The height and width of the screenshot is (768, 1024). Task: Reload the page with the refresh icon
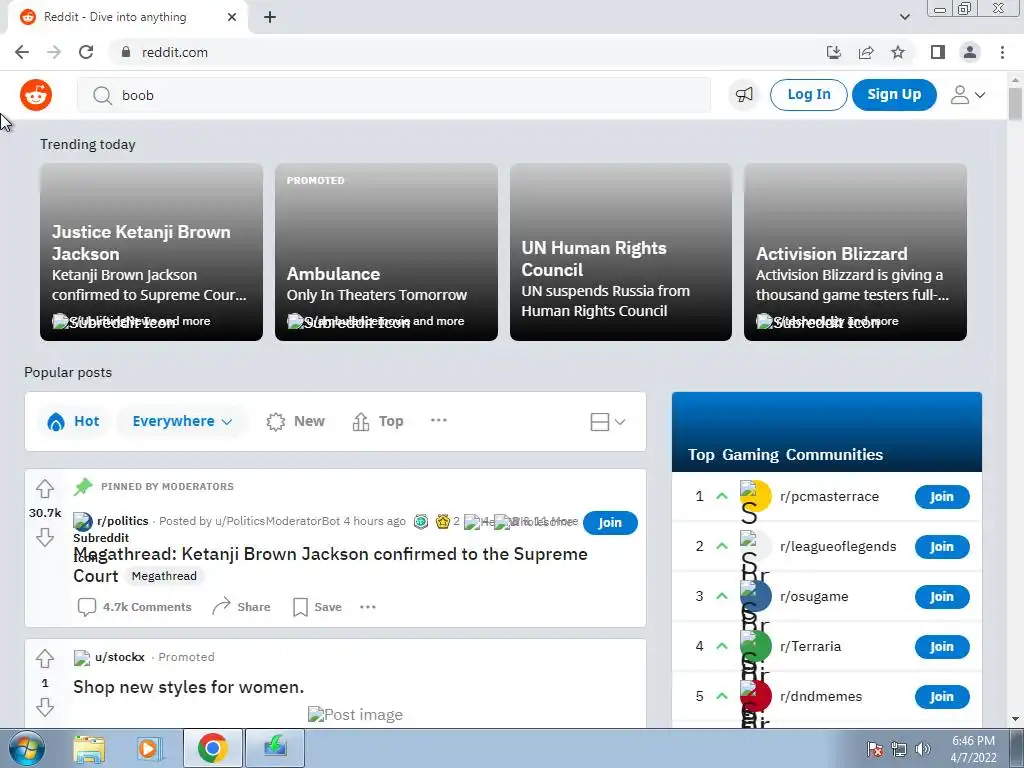pos(86,52)
